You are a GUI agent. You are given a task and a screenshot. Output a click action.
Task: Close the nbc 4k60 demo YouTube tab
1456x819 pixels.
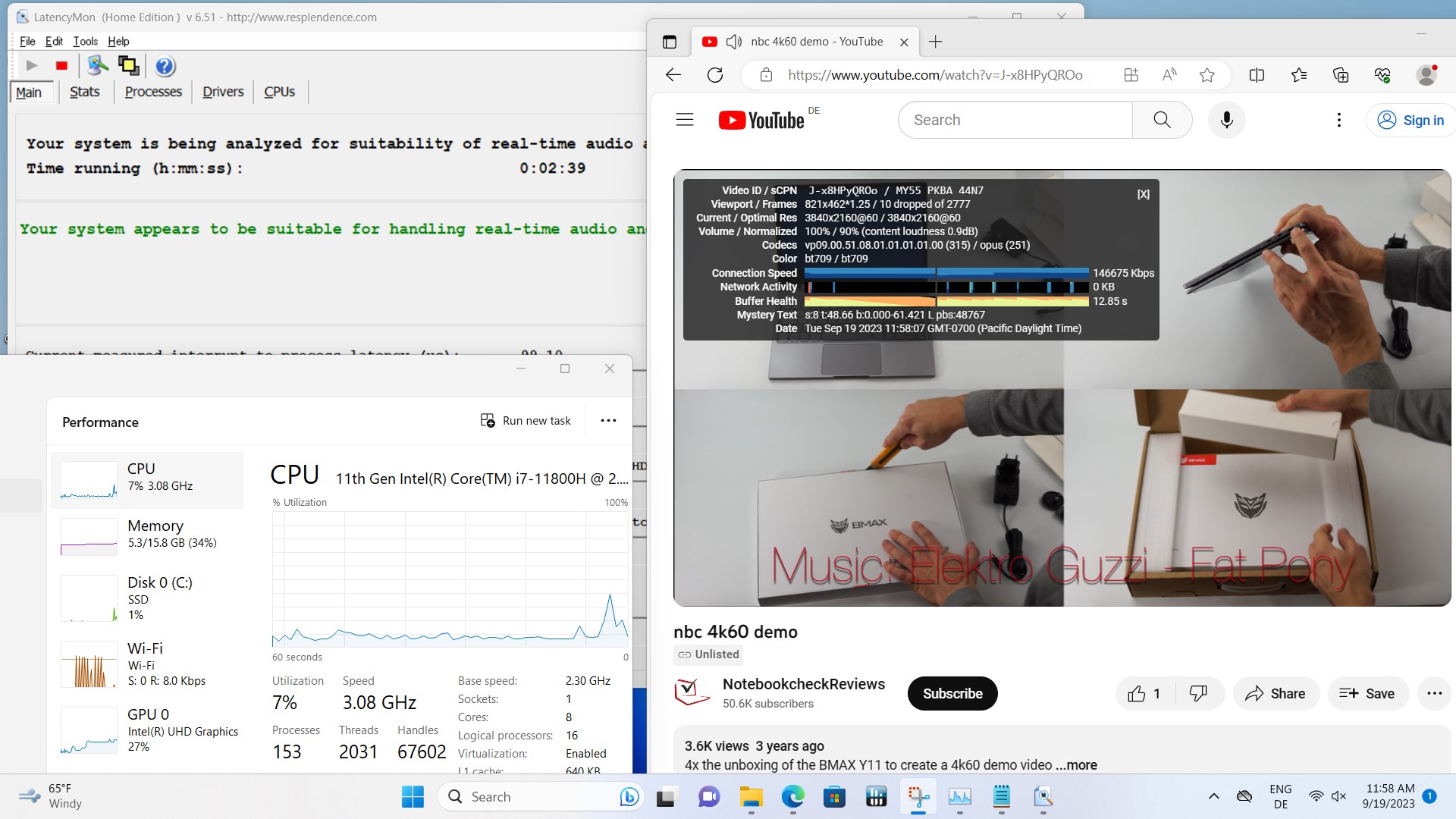coord(904,42)
